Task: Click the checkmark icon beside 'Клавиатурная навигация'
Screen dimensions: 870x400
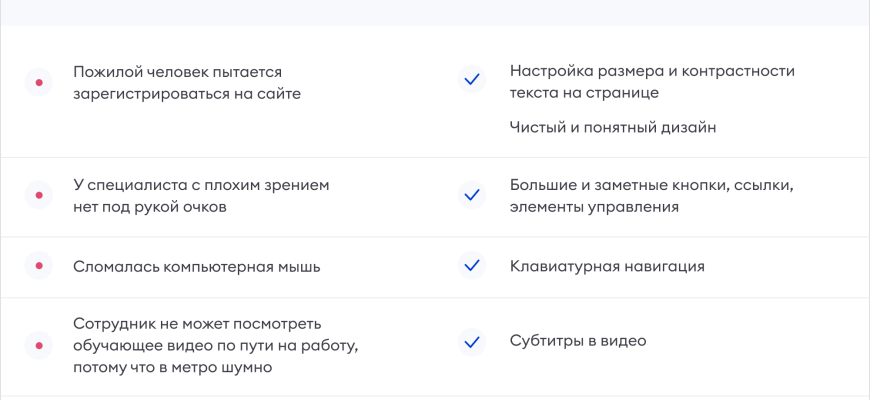Action: [x=472, y=266]
